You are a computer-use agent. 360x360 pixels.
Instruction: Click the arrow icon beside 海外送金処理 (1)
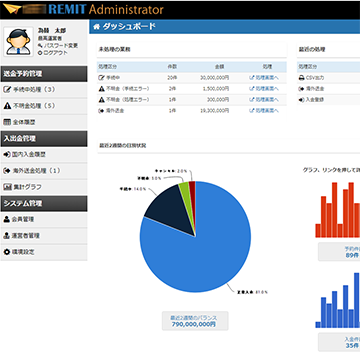[x=7, y=171]
